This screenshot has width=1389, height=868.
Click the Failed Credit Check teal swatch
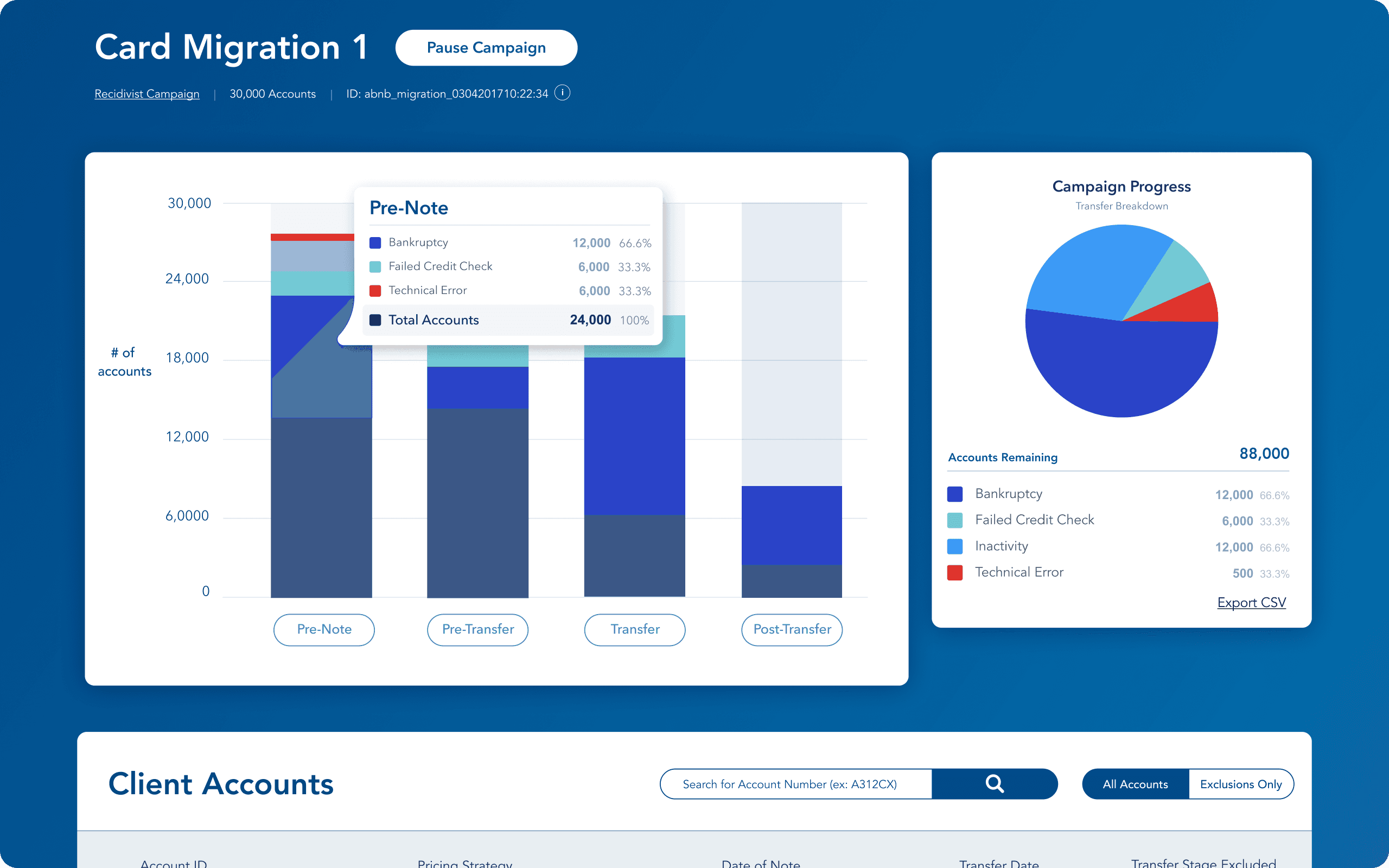(954, 520)
